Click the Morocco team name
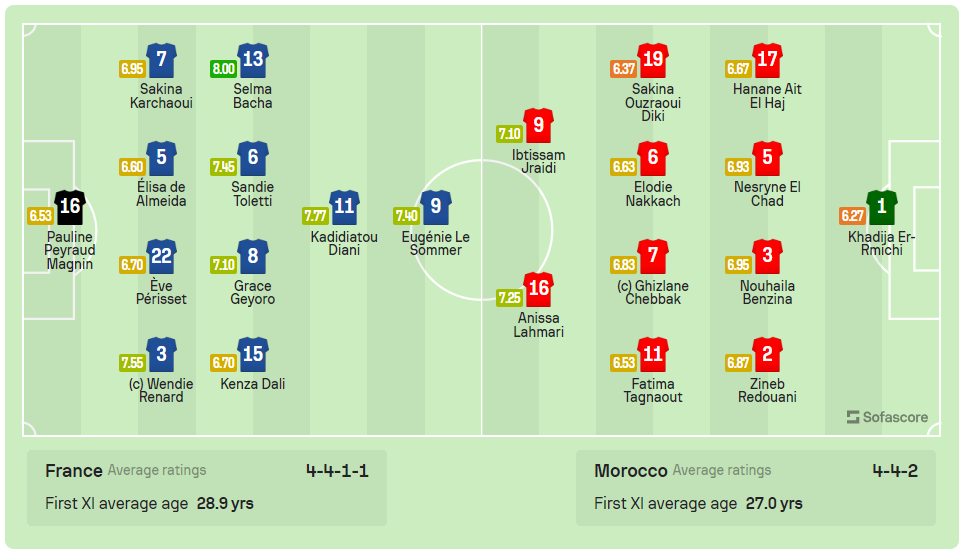Image resolution: width=962 pixels, height=555 pixels. tap(630, 470)
